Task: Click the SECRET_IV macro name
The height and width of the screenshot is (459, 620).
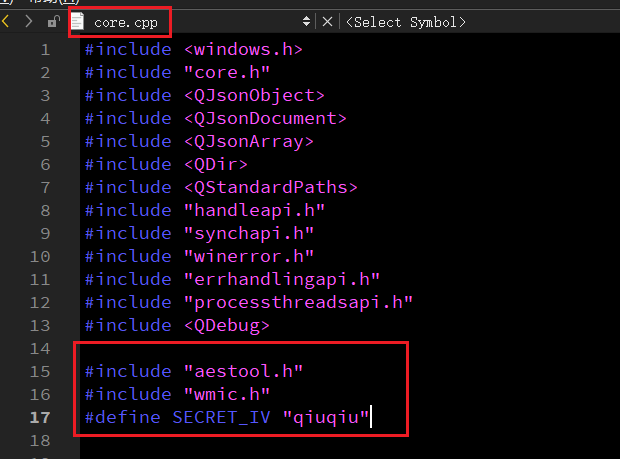Action: tap(221, 418)
